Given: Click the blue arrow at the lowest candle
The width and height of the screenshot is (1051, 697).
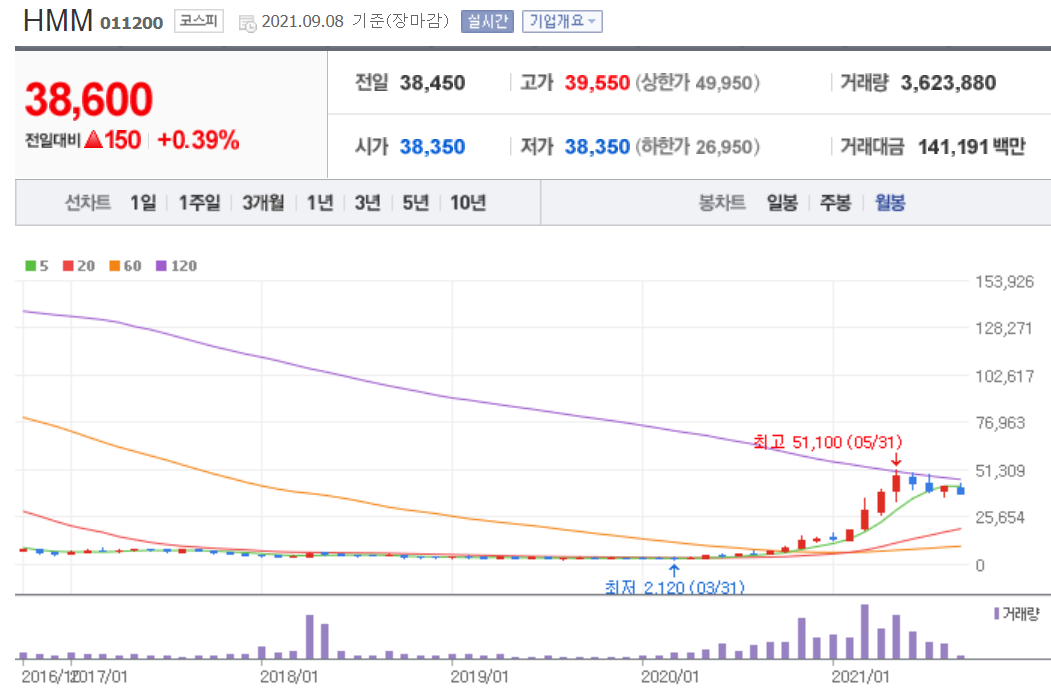Looking at the screenshot, I should [x=674, y=570].
